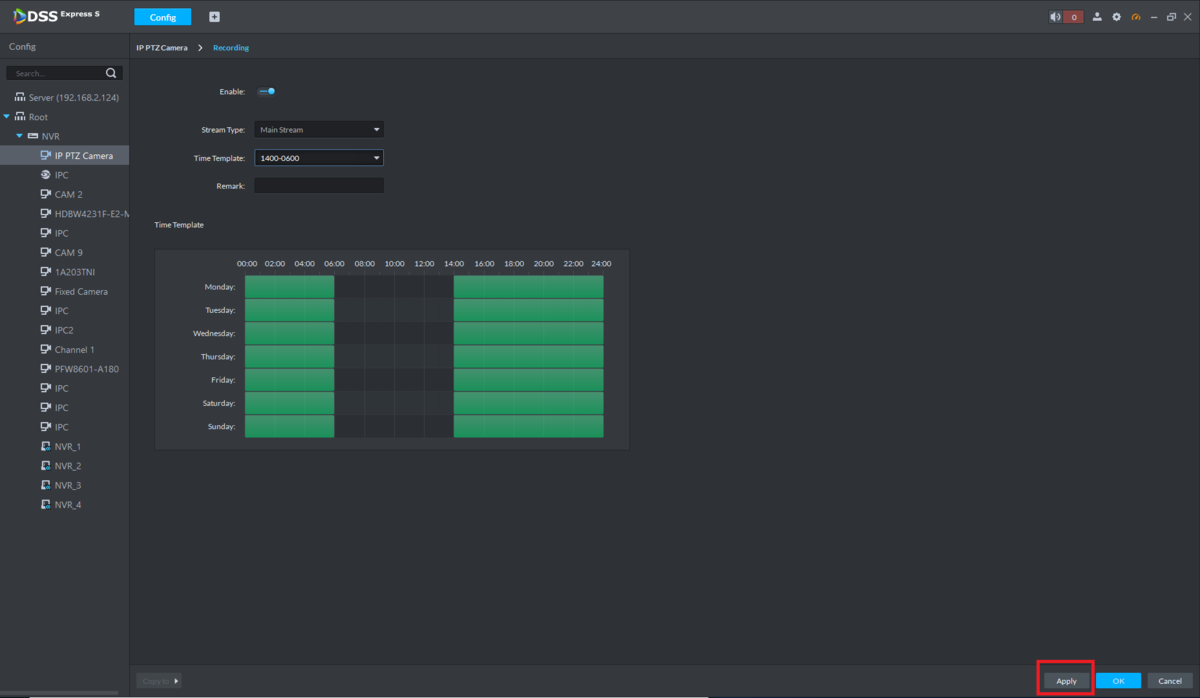Click the CAM 9 camera icon
Screen dimensions: 1200x698
[x=46, y=252]
